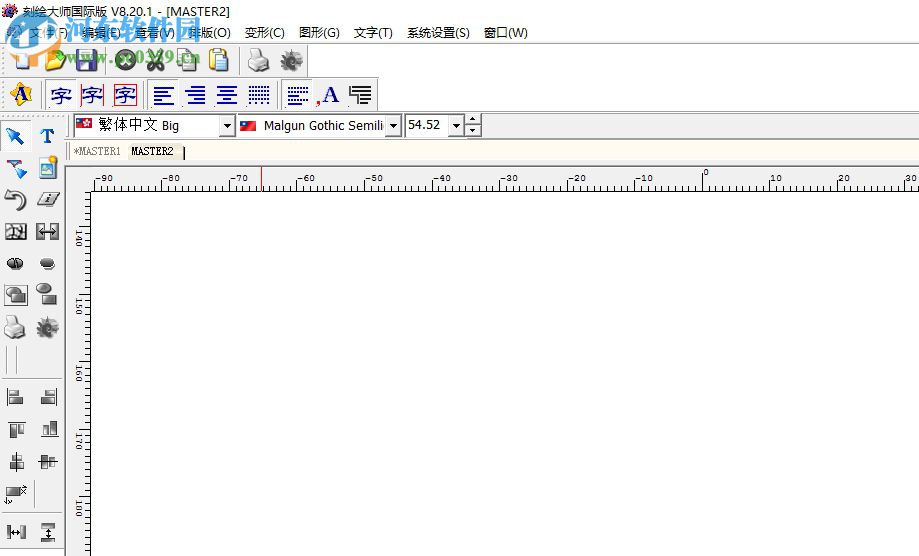Screen dimensions: 919x556
Task: Center objects on horizontal axis icon
Action: pos(48,462)
